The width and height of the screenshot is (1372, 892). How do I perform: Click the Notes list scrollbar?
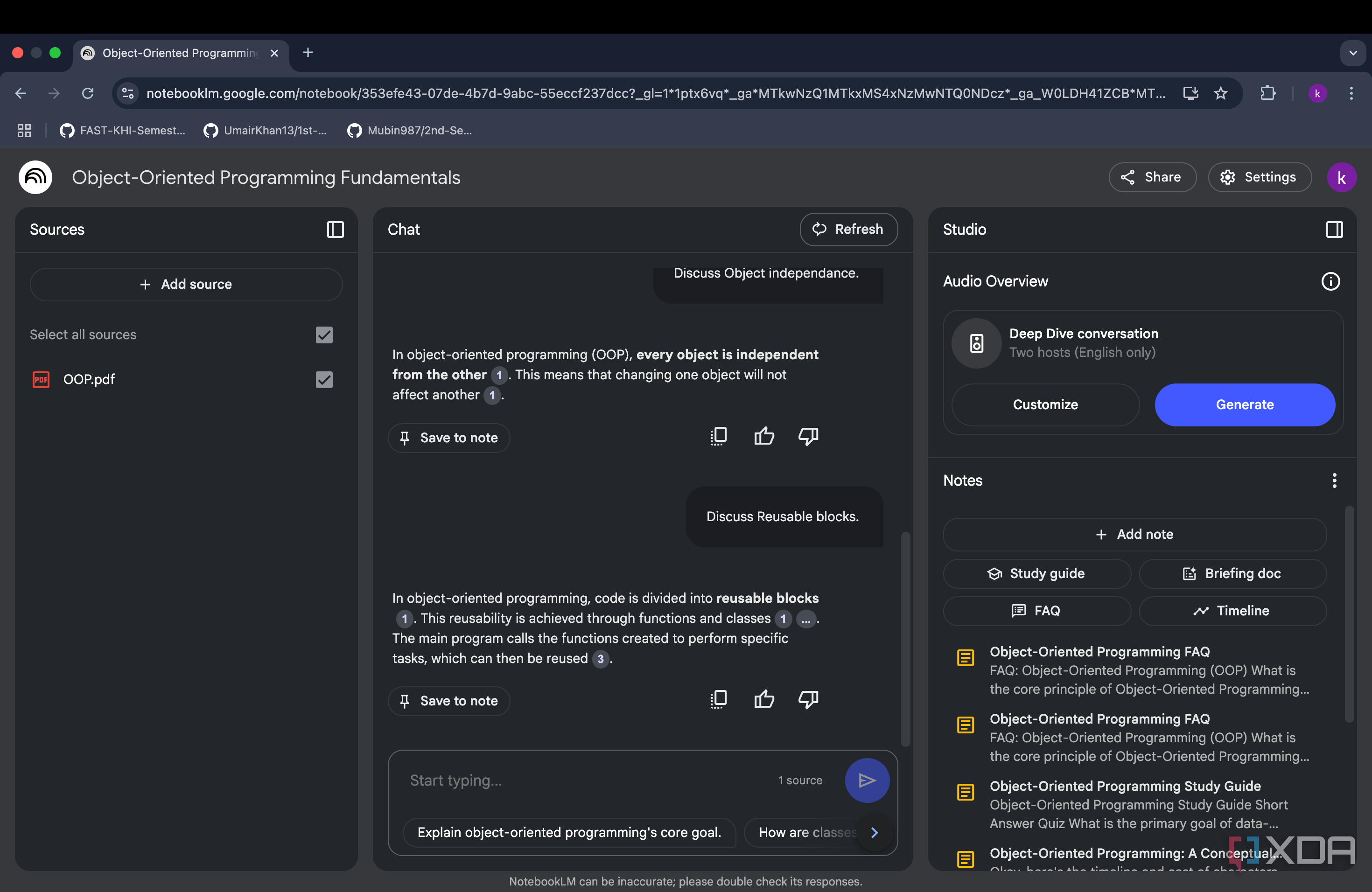pyautogui.click(x=1349, y=613)
